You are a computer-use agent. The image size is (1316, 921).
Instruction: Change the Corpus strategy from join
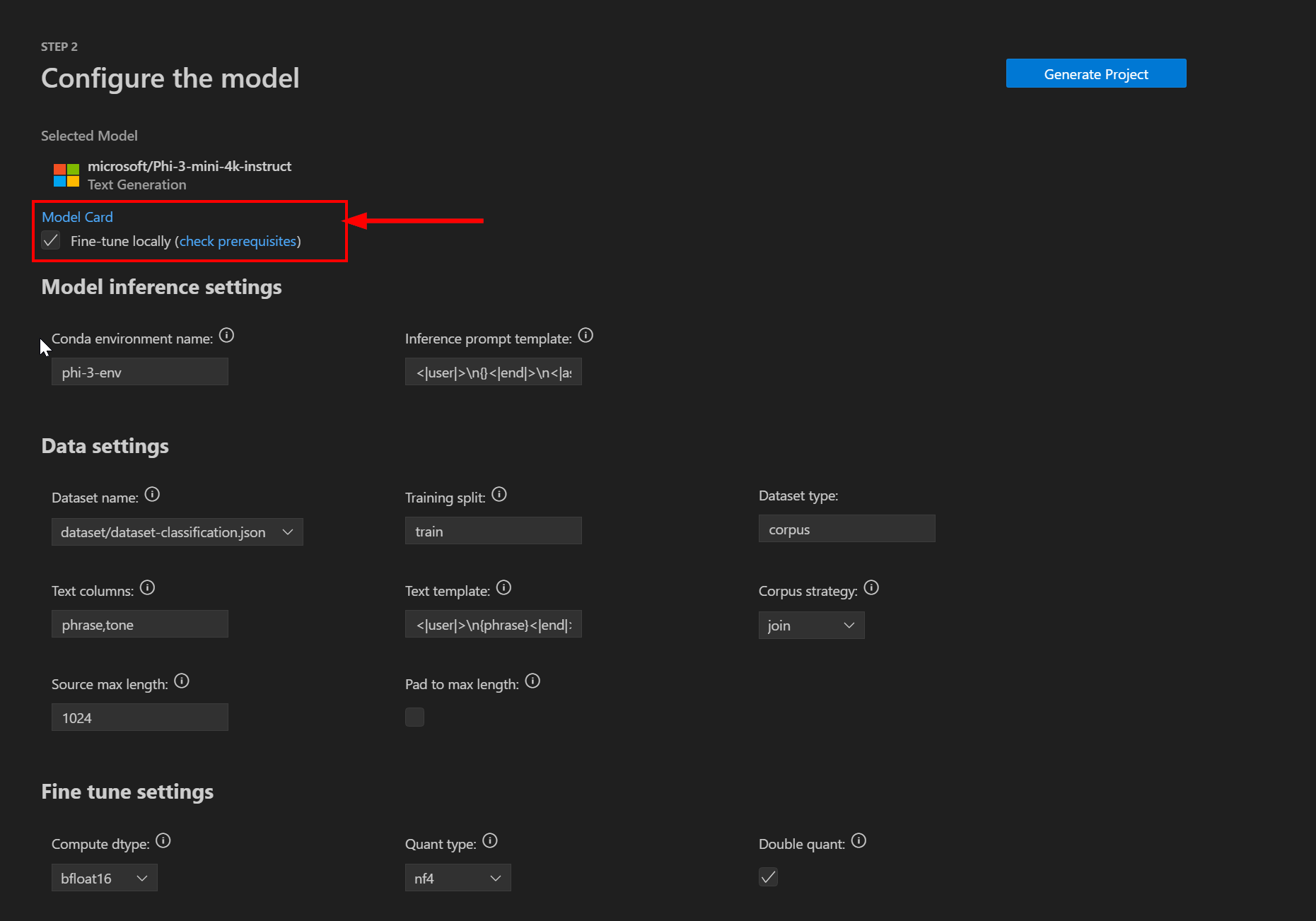pos(811,625)
